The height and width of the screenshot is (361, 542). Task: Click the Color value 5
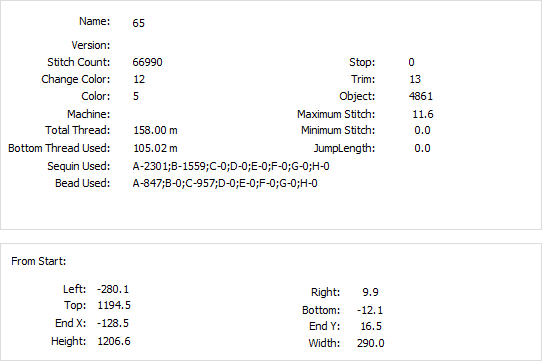(136, 96)
